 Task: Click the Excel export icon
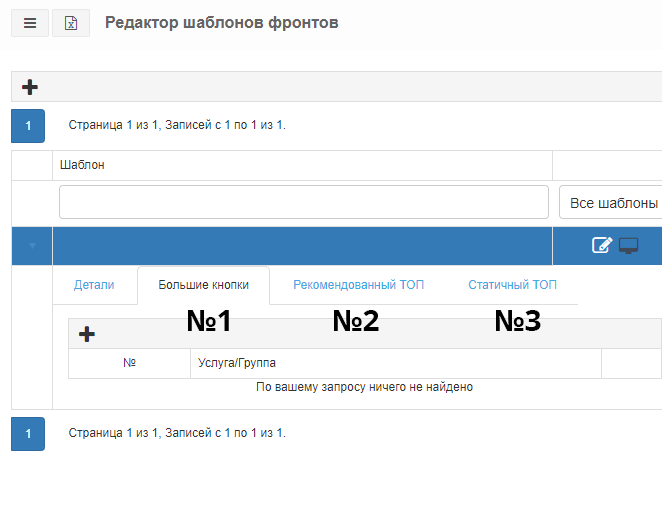tap(71, 23)
